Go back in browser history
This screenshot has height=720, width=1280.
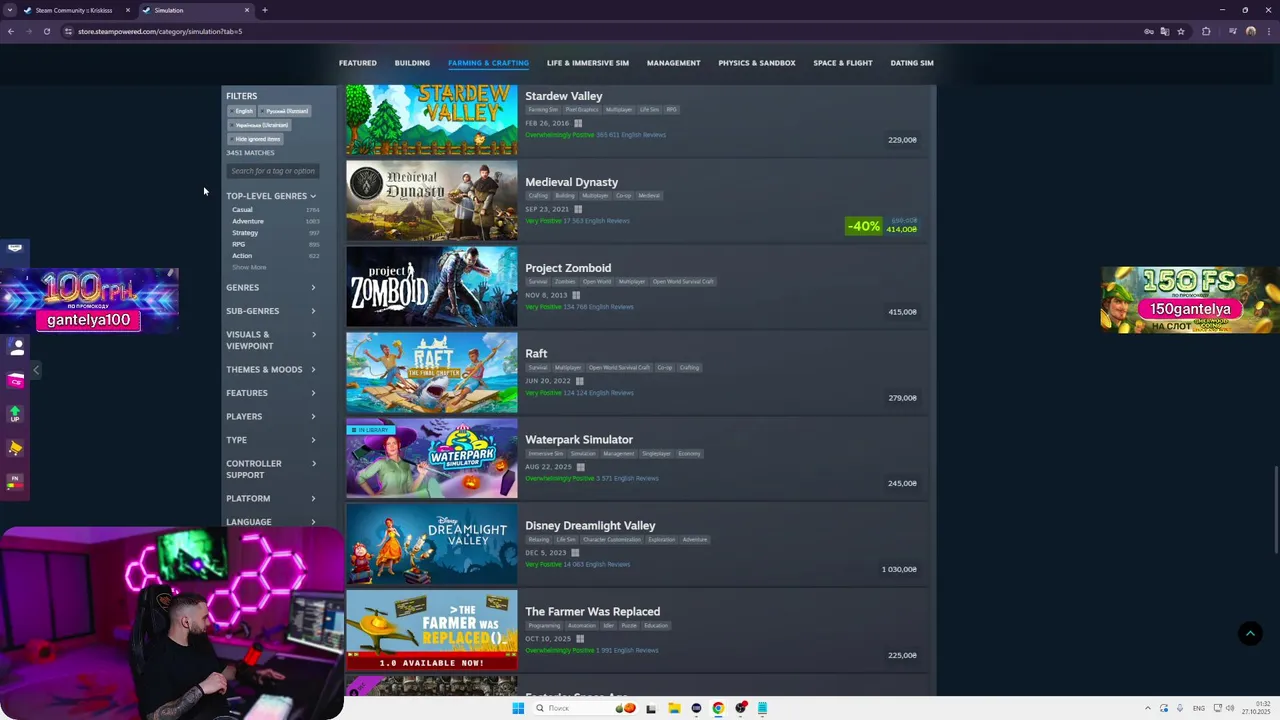click(x=11, y=31)
